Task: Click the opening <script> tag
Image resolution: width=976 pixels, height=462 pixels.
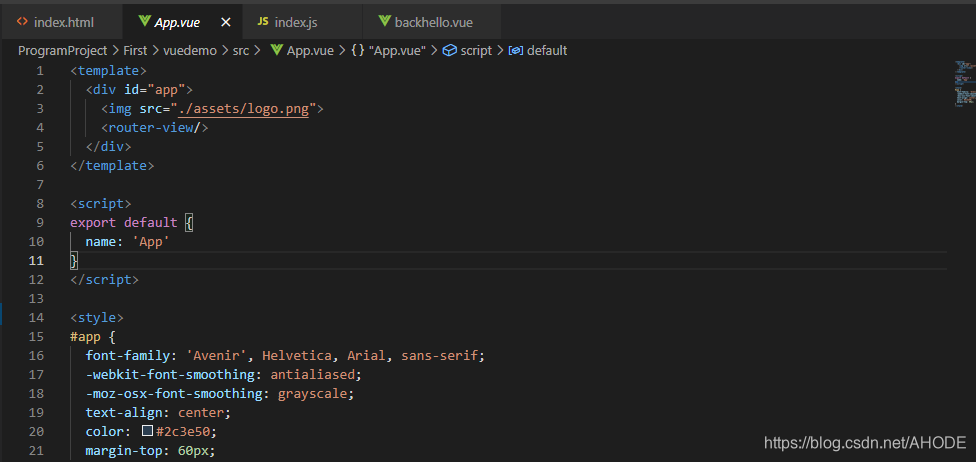Action: pos(101,204)
